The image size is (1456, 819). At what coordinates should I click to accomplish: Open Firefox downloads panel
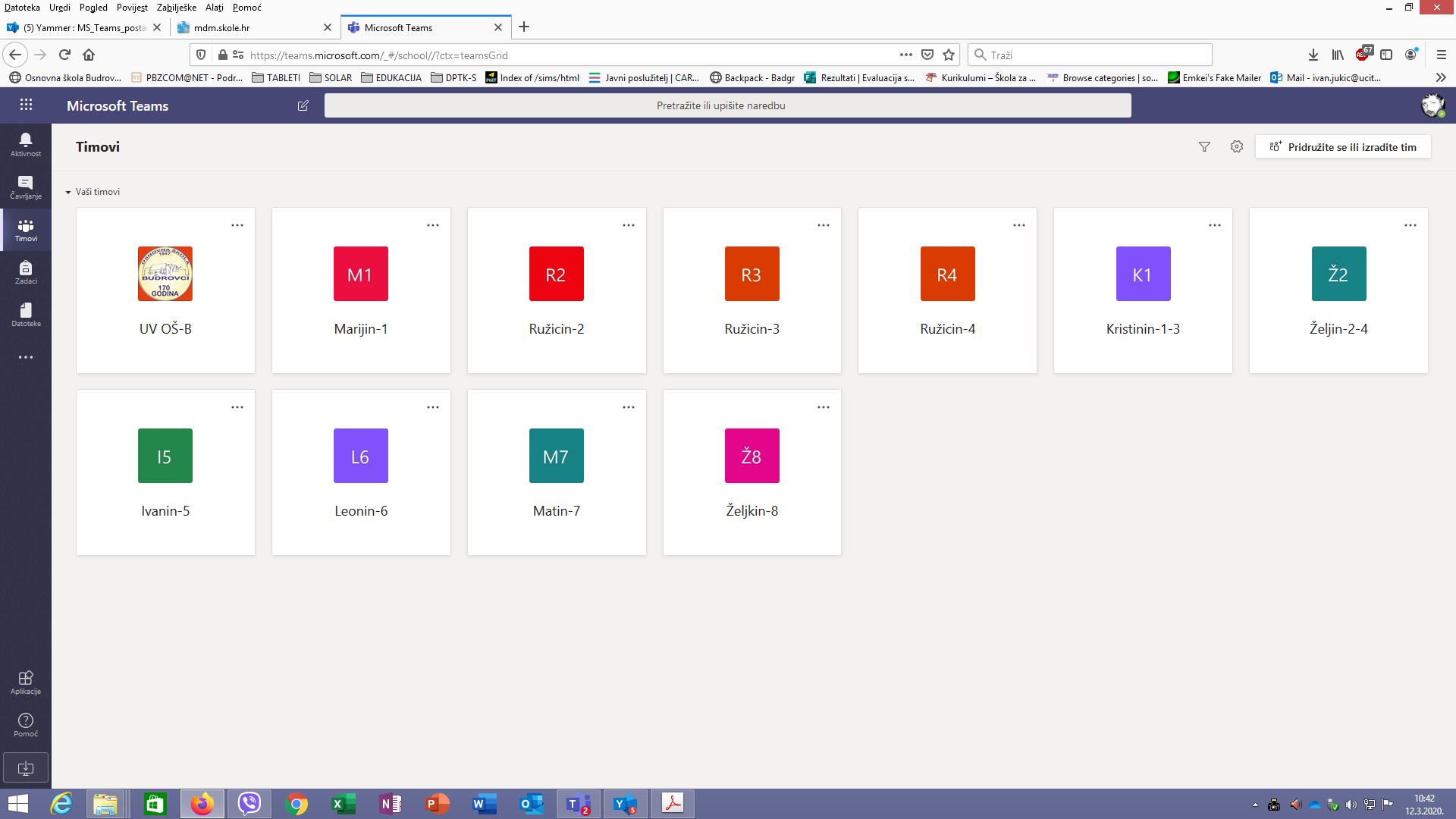pyautogui.click(x=1313, y=55)
